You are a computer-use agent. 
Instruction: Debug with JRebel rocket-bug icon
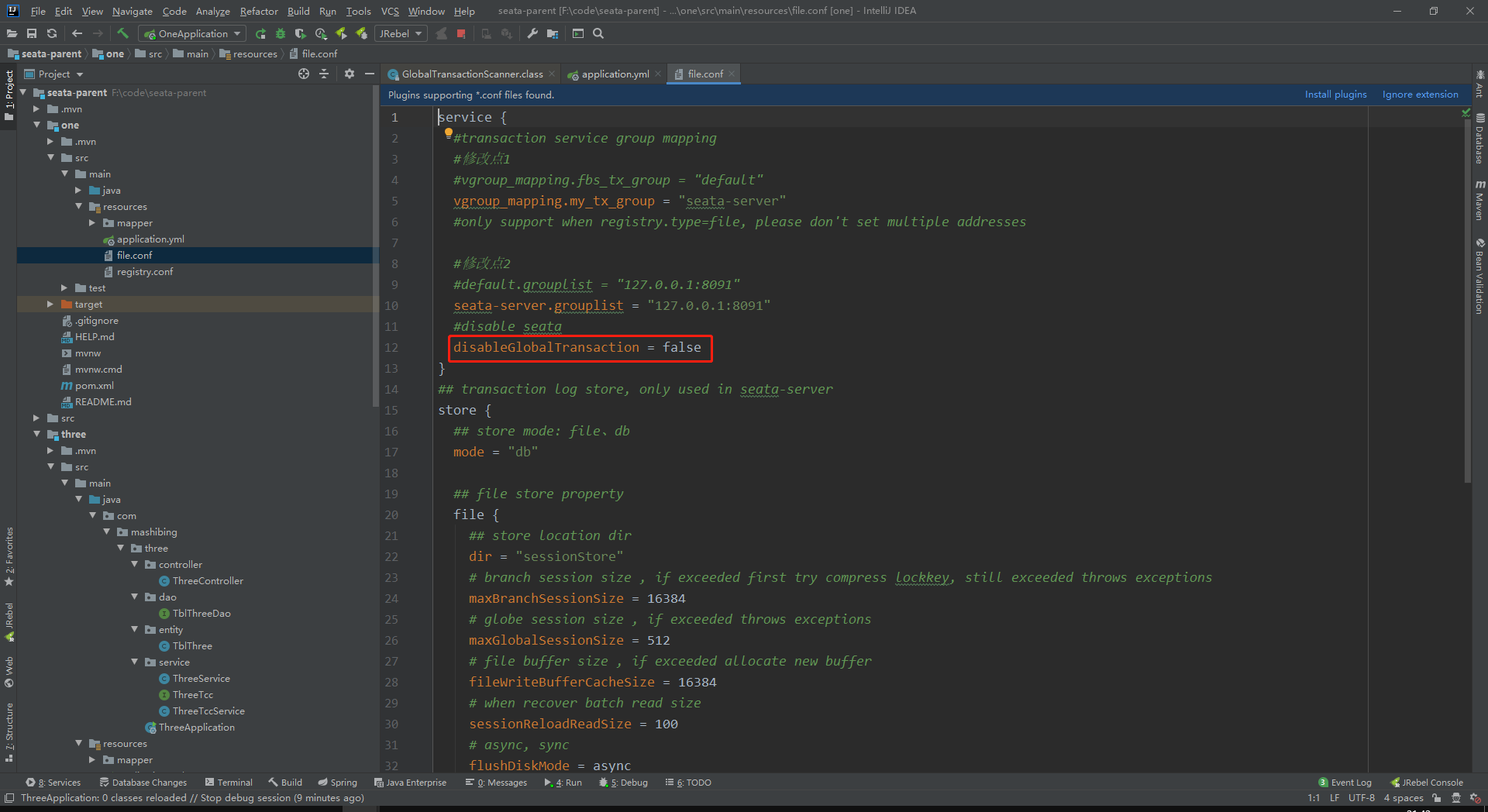[x=361, y=33]
